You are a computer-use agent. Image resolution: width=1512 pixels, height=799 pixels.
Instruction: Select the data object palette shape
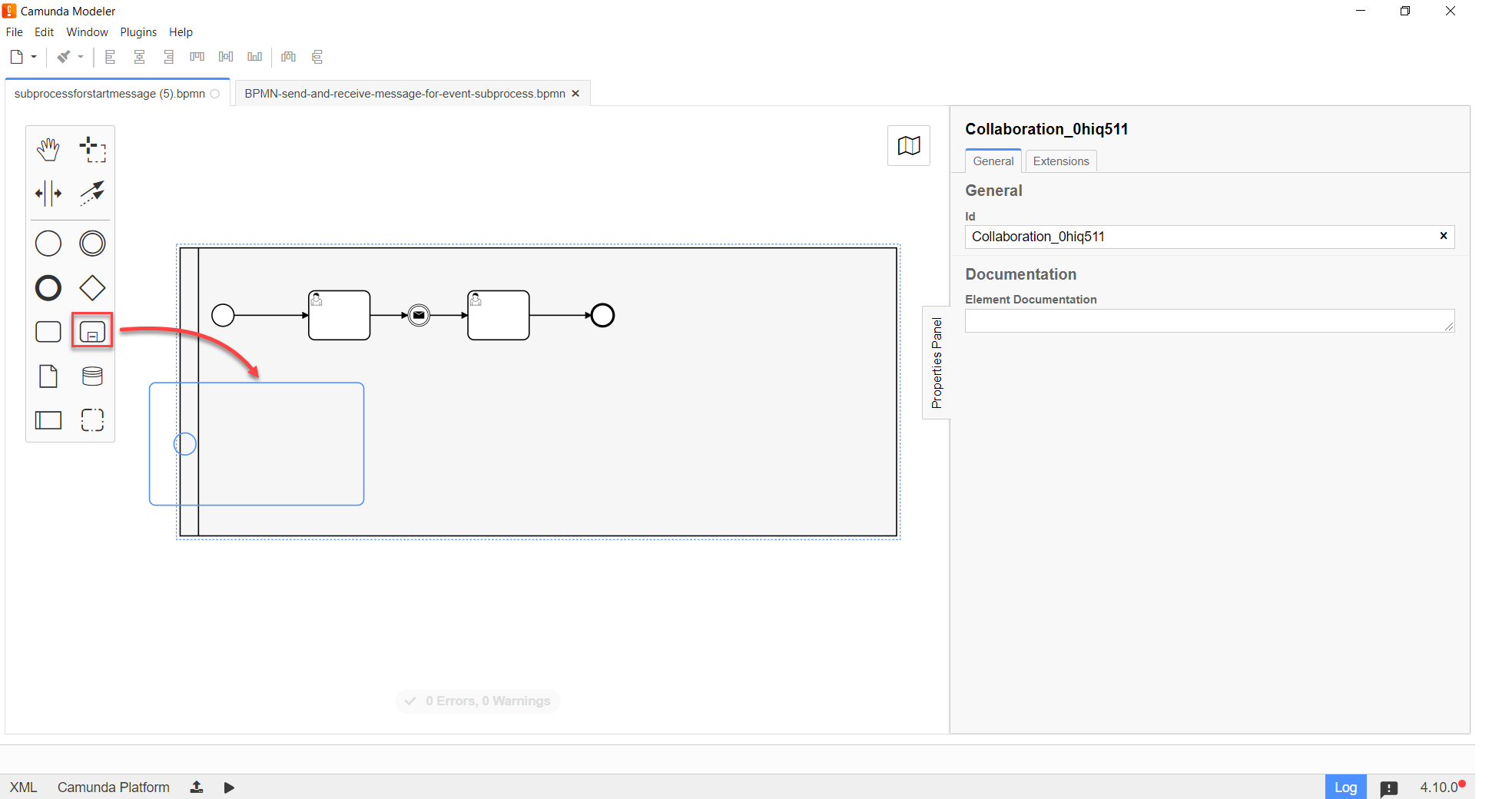pyautogui.click(x=48, y=376)
